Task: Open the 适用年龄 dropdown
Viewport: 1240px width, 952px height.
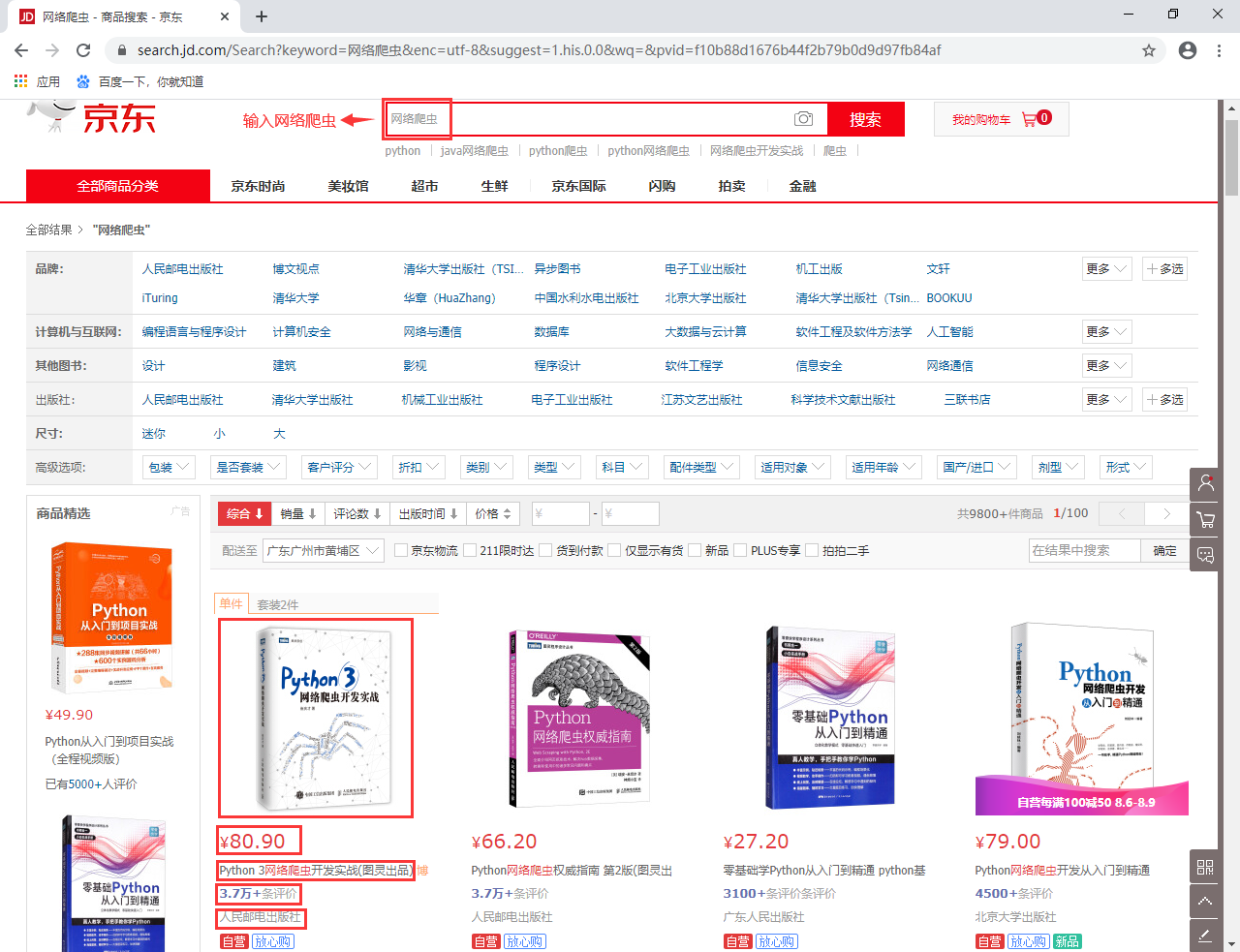Action: tap(883, 467)
